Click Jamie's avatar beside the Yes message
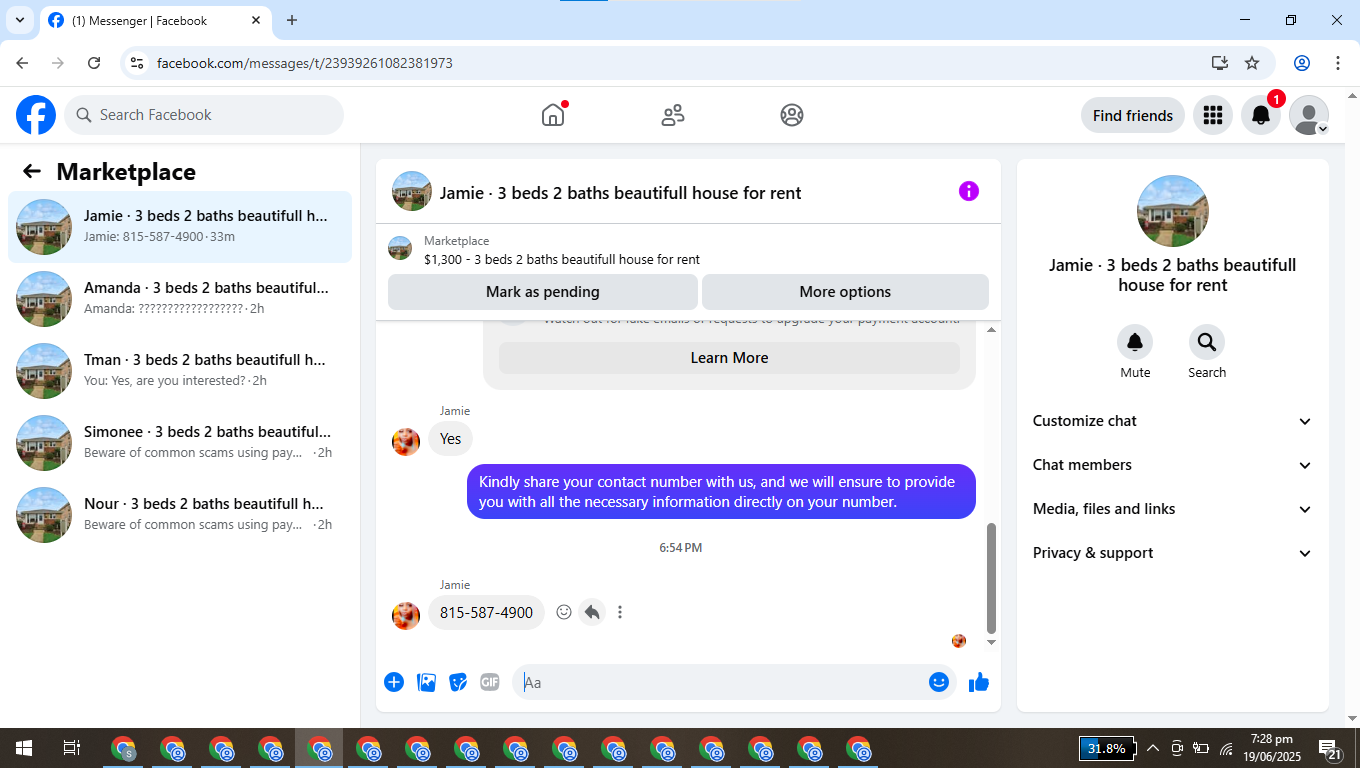 point(406,441)
